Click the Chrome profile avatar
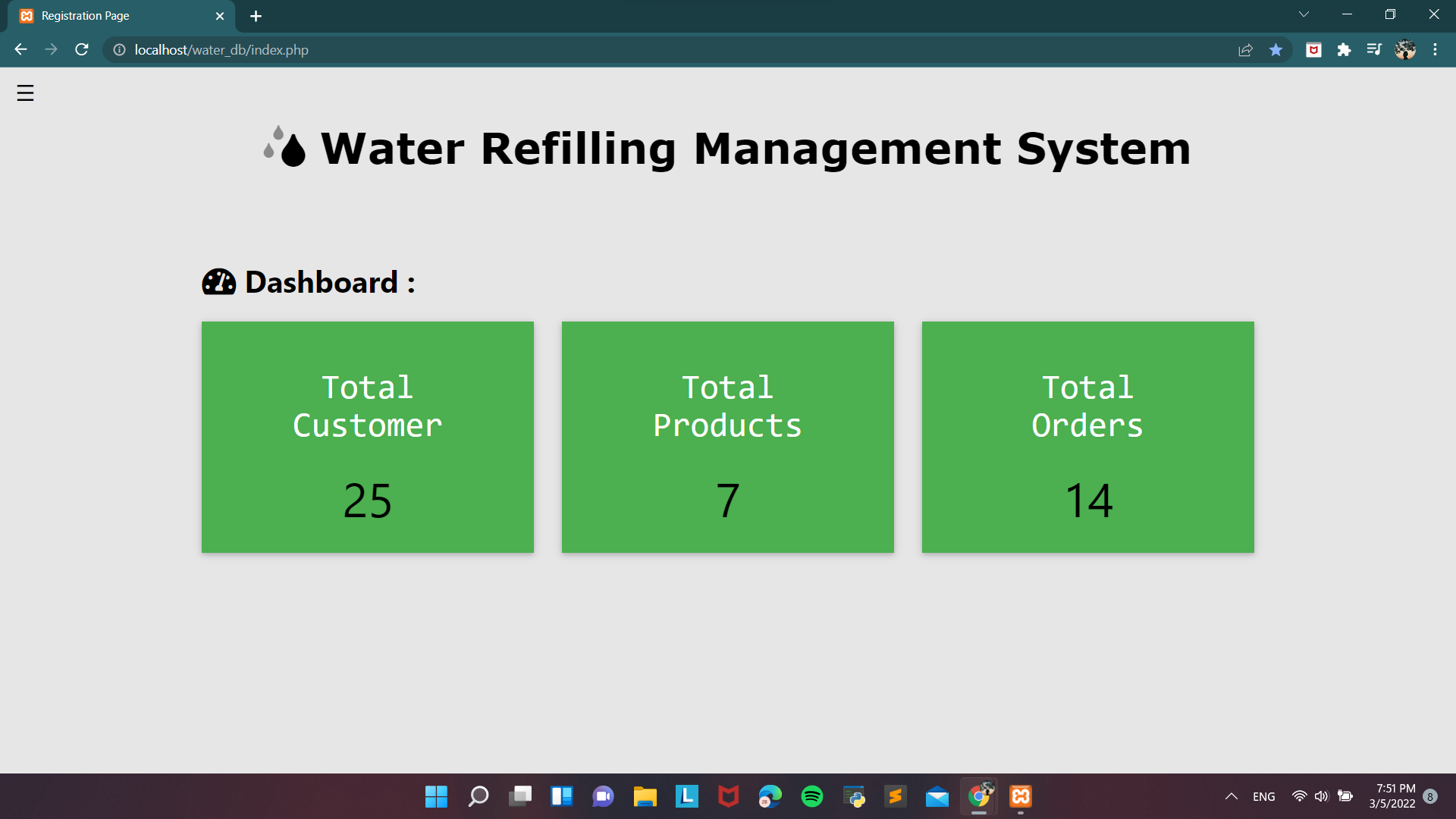1456x819 pixels. 1405,49
